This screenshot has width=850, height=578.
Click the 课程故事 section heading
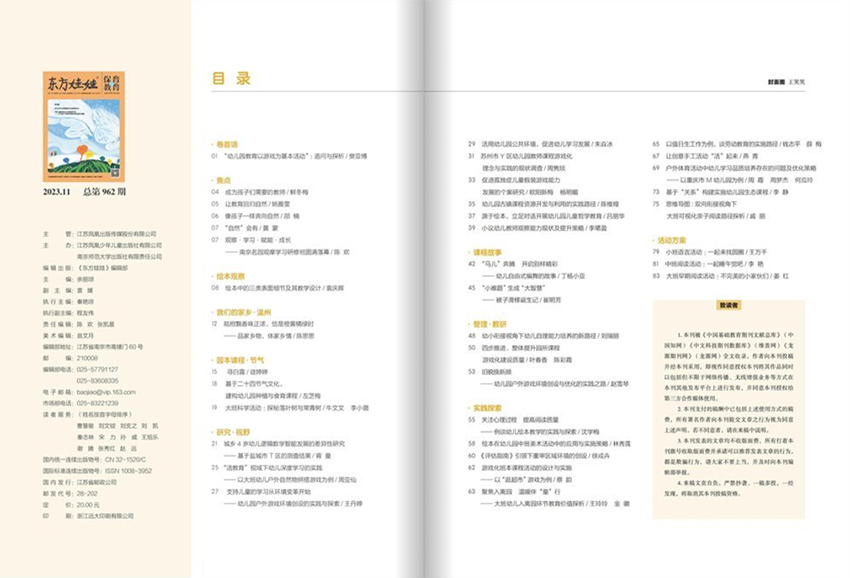(487, 253)
